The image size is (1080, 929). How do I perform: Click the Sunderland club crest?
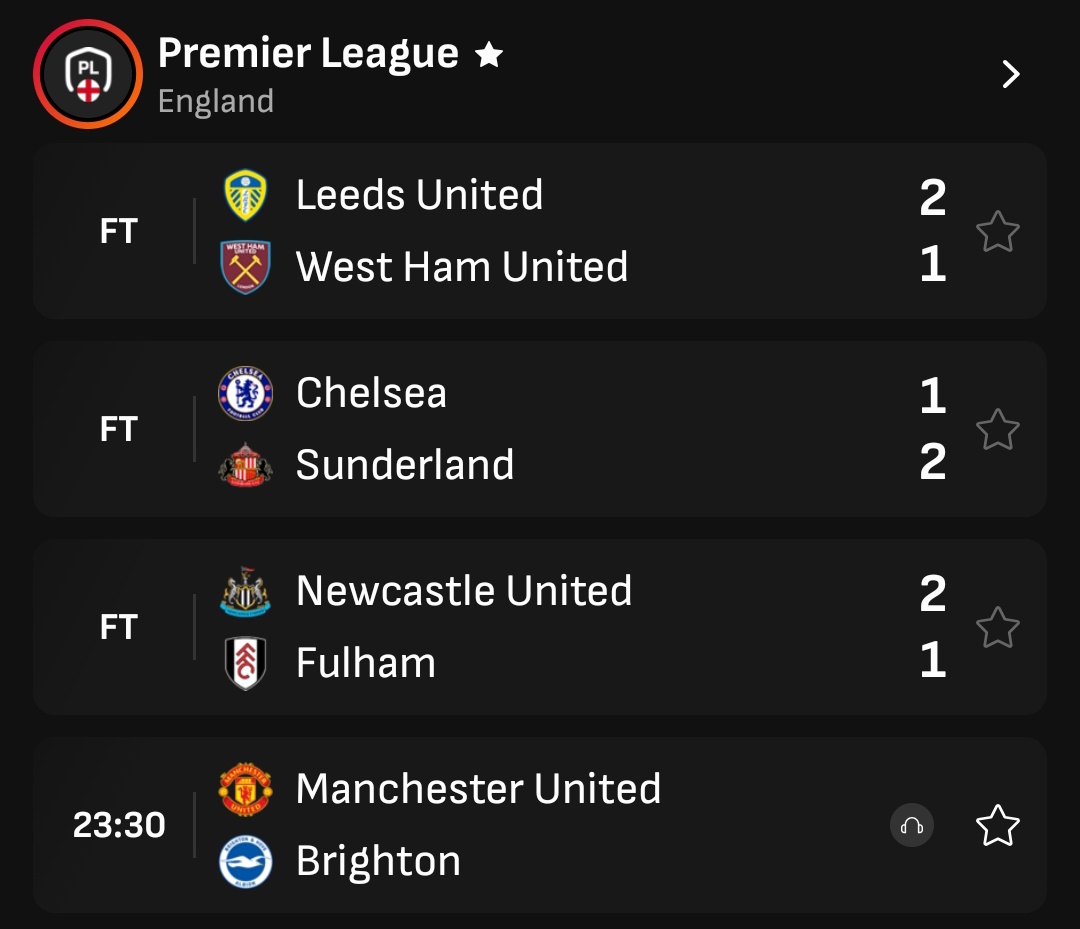(x=245, y=465)
